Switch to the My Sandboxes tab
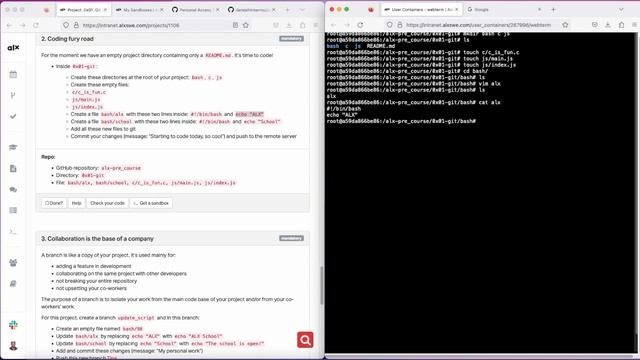 point(139,9)
